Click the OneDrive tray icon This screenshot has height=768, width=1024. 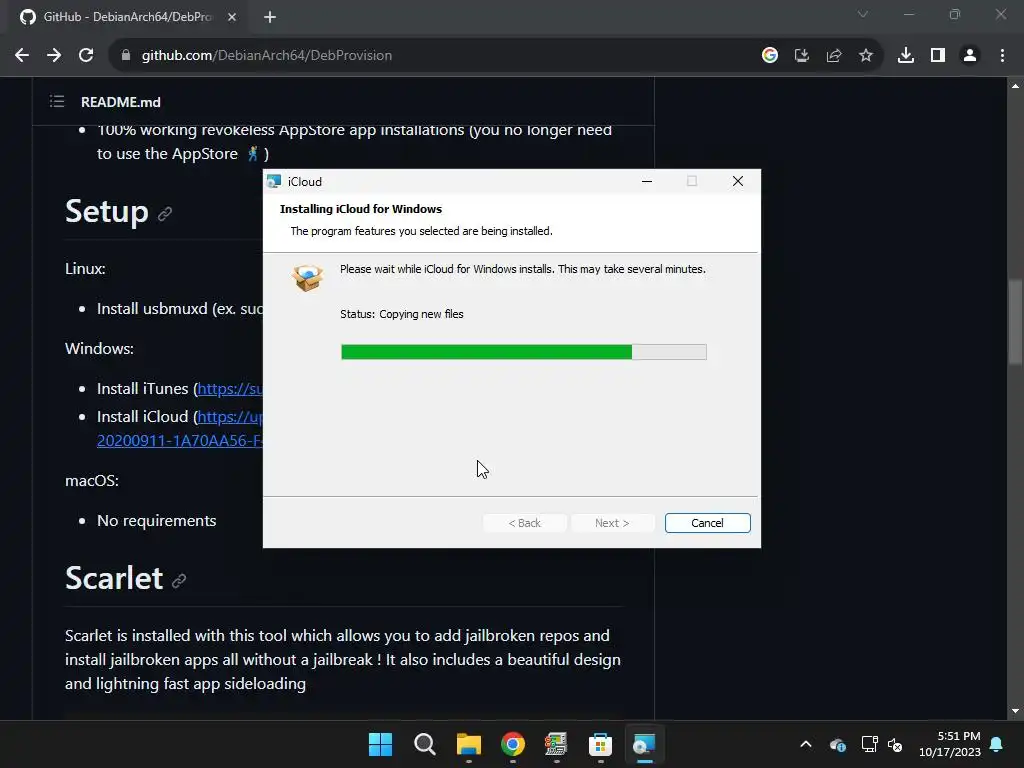coord(837,744)
